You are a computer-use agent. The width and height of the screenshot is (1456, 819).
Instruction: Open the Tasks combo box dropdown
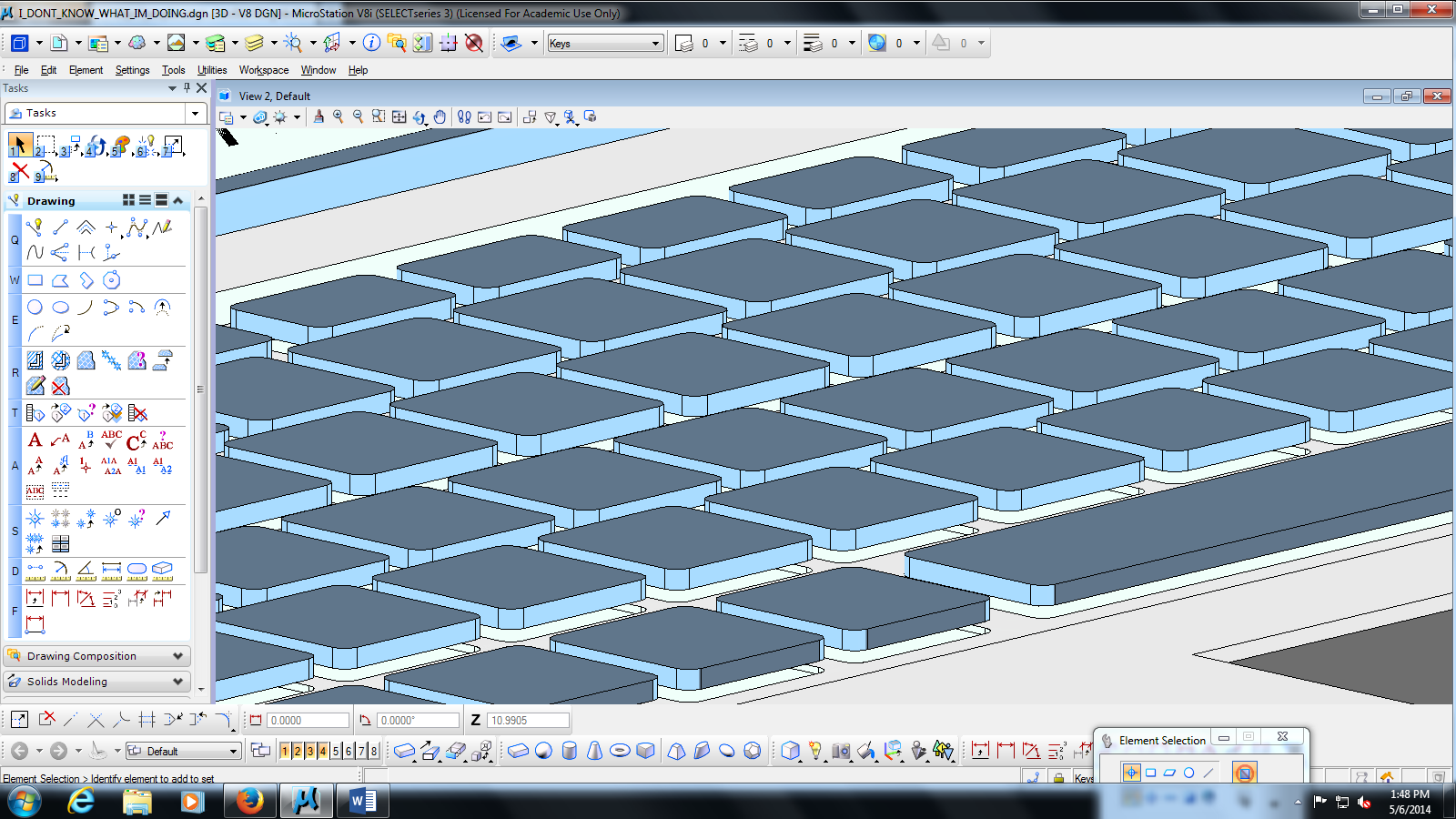[195, 113]
